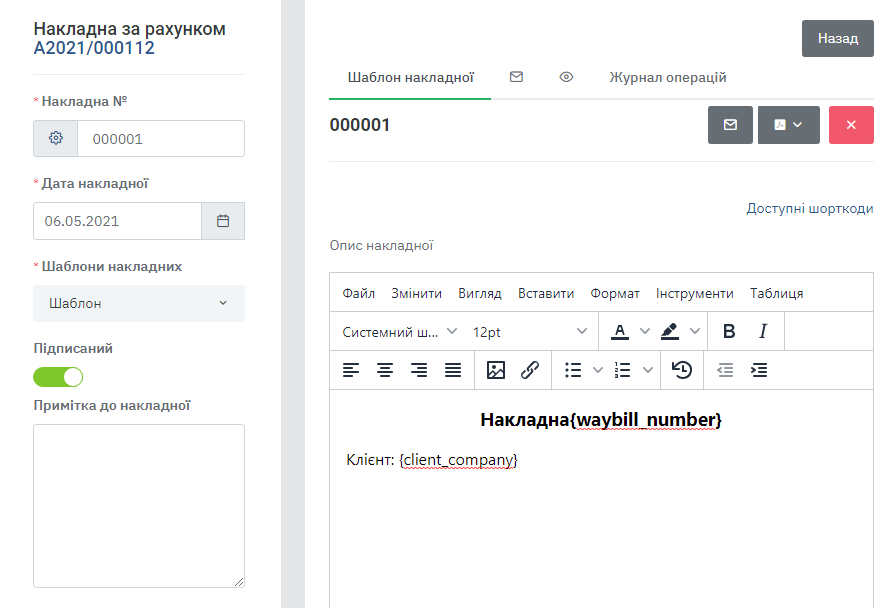This screenshot has height=608, width=888.
Task: Open the PDF export dropdown button
Action: point(788,125)
